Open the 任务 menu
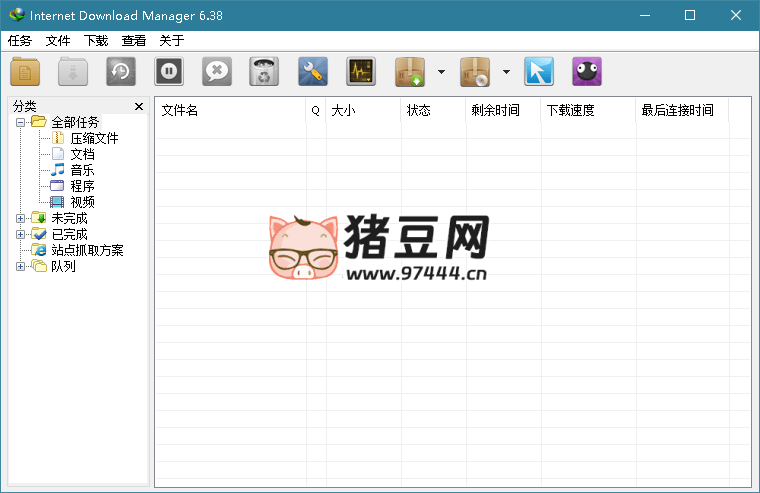Image resolution: width=760 pixels, height=493 pixels. (x=20, y=41)
